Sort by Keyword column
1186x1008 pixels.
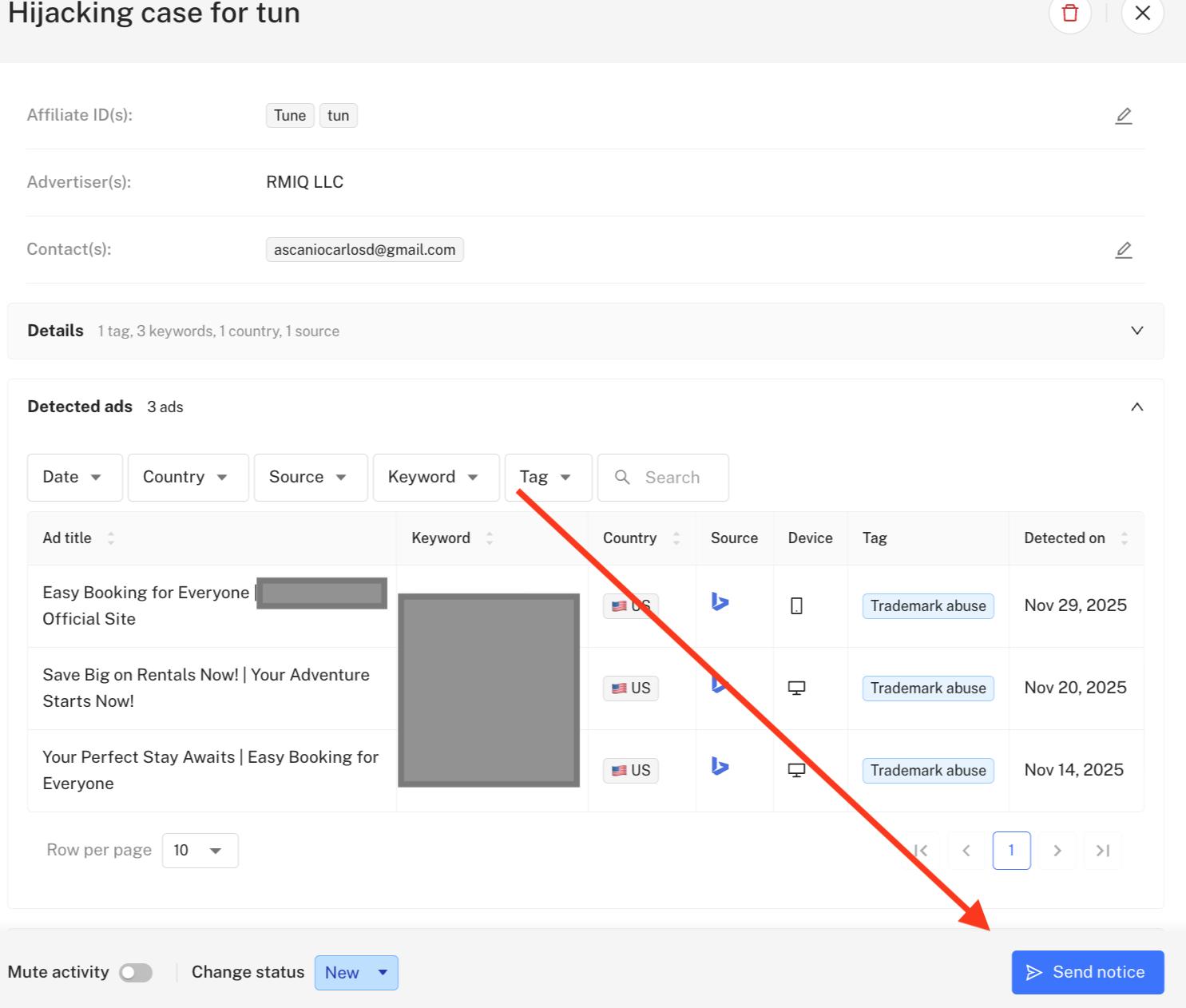(490, 538)
